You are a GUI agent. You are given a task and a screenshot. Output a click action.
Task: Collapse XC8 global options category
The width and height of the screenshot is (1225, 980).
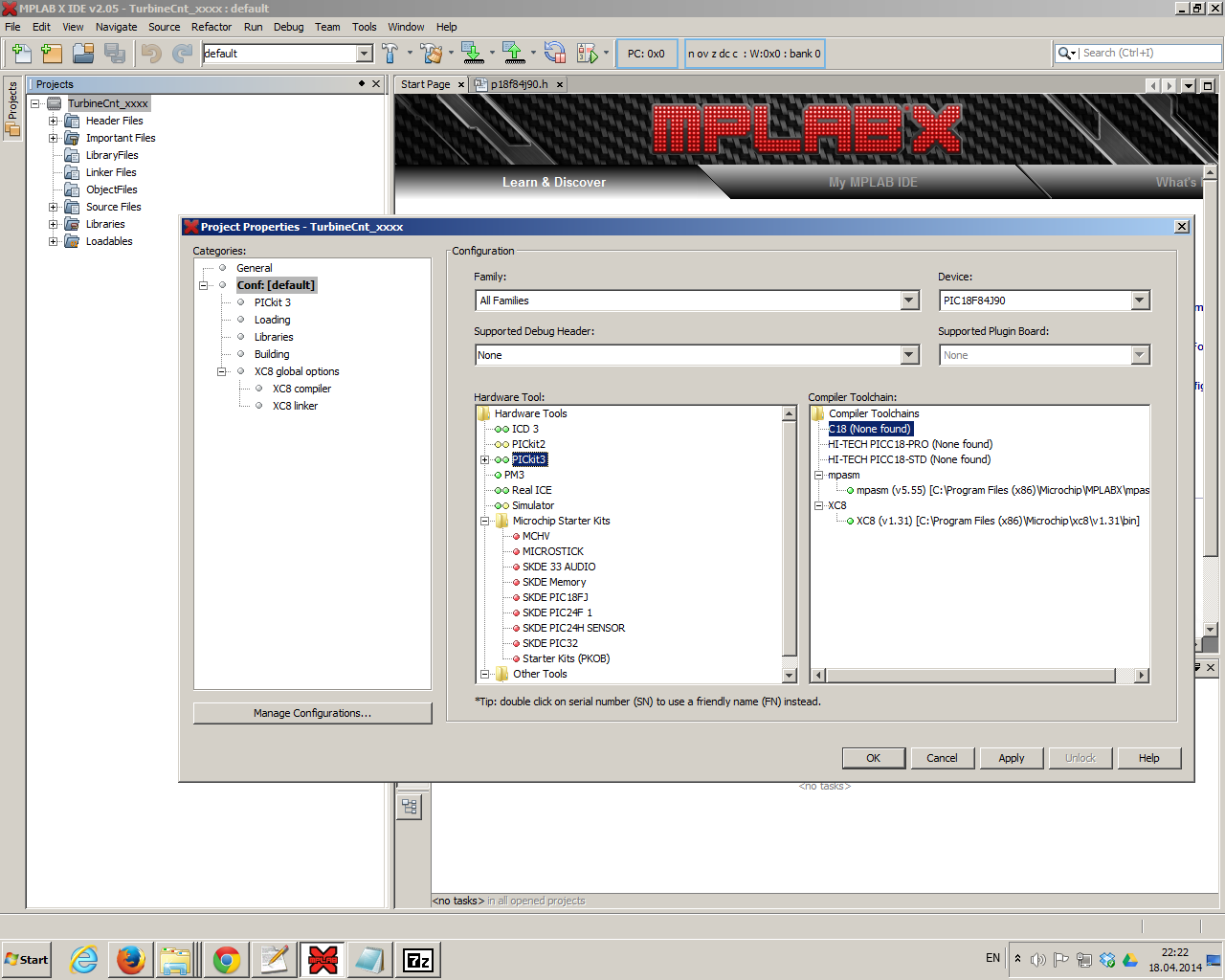point(221,371)
